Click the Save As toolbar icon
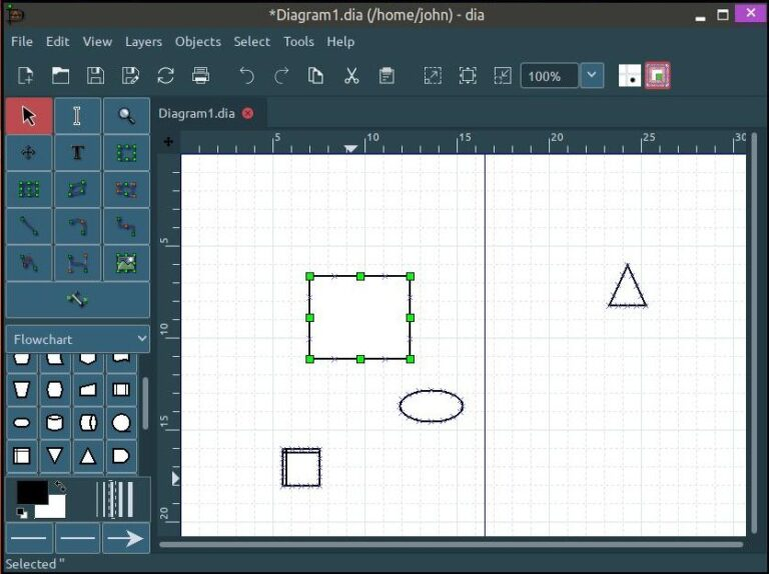The image size is (769, 574). point(130,76)
